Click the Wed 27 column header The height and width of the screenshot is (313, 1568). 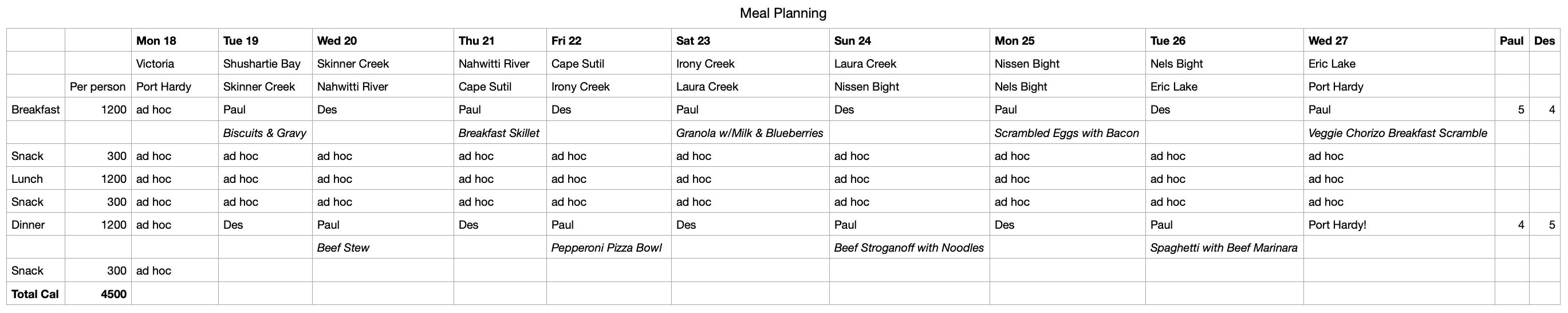click(x=1327, y=41)
